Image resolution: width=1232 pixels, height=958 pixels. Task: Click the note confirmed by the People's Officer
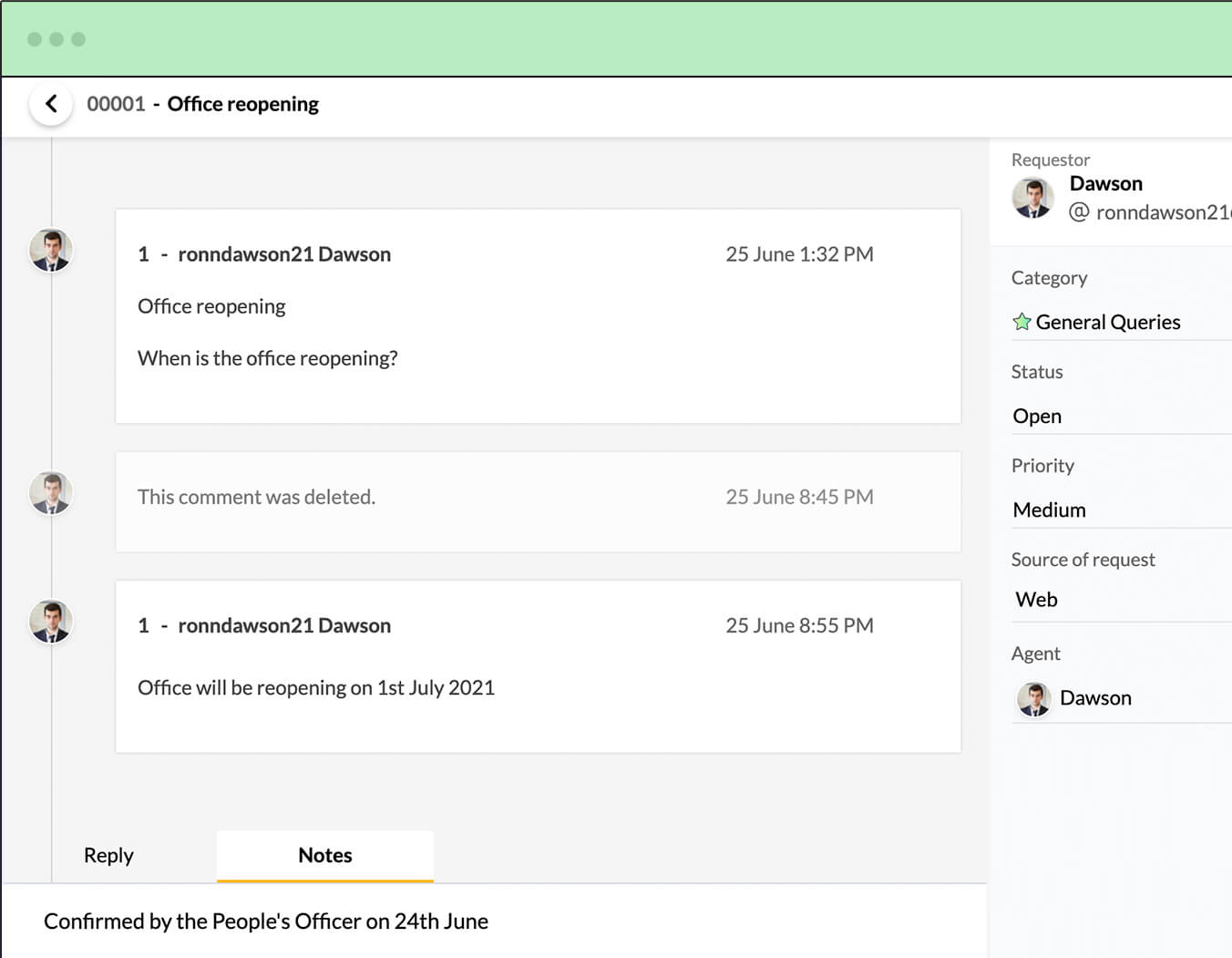tap(267, 921)
